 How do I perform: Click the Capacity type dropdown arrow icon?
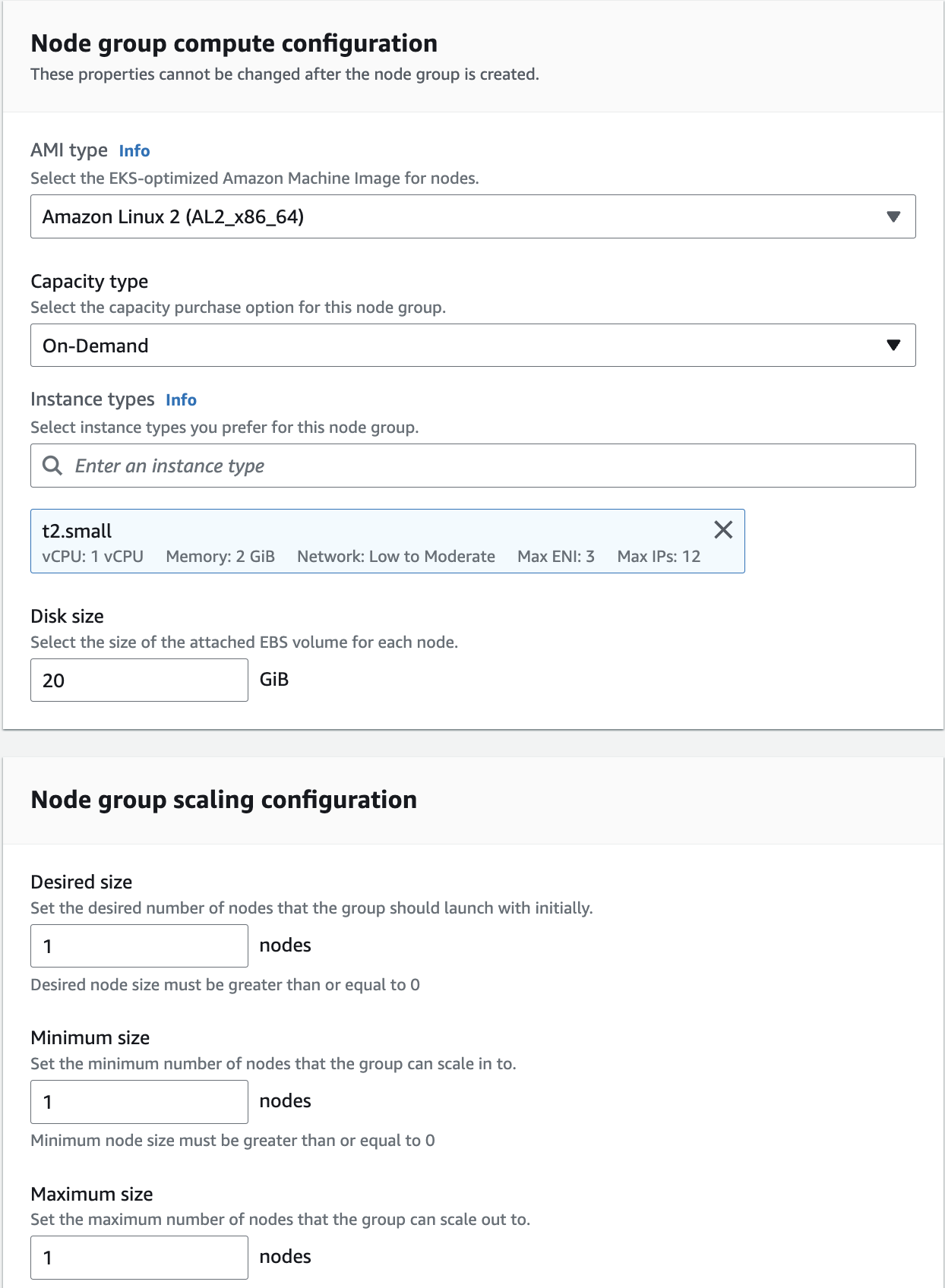click(893, 346)
